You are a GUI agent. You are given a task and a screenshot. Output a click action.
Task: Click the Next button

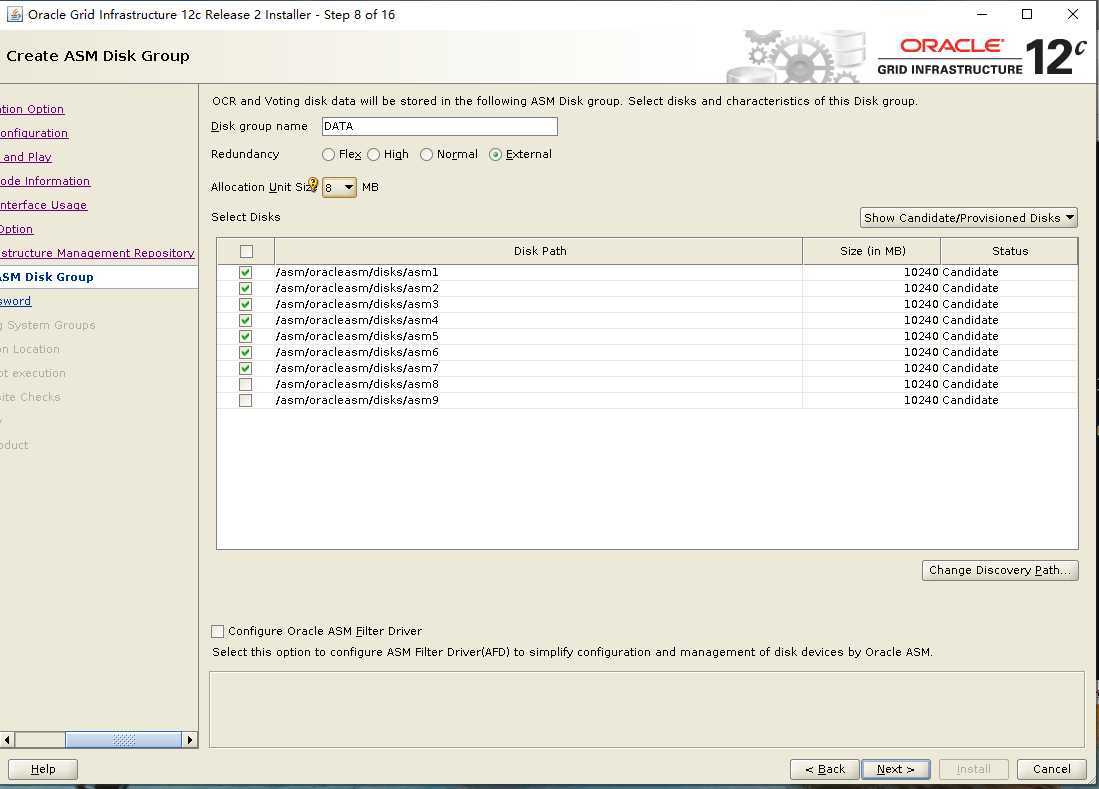click(x=896, y=769)
